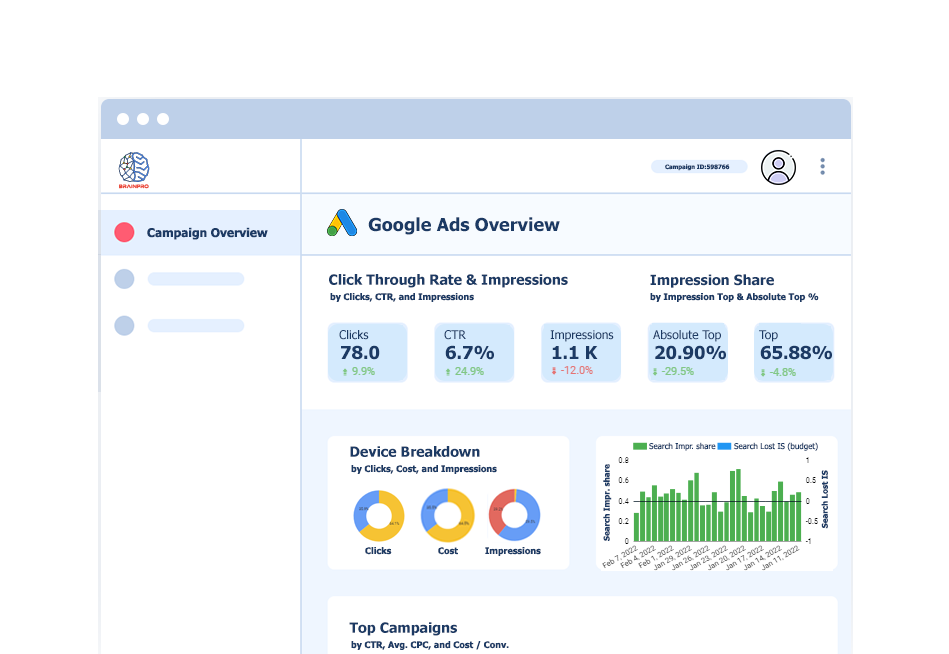This screenshot has width=949, height=654.
Task: Click the Clicks donut chart
Action: [378, 515]
